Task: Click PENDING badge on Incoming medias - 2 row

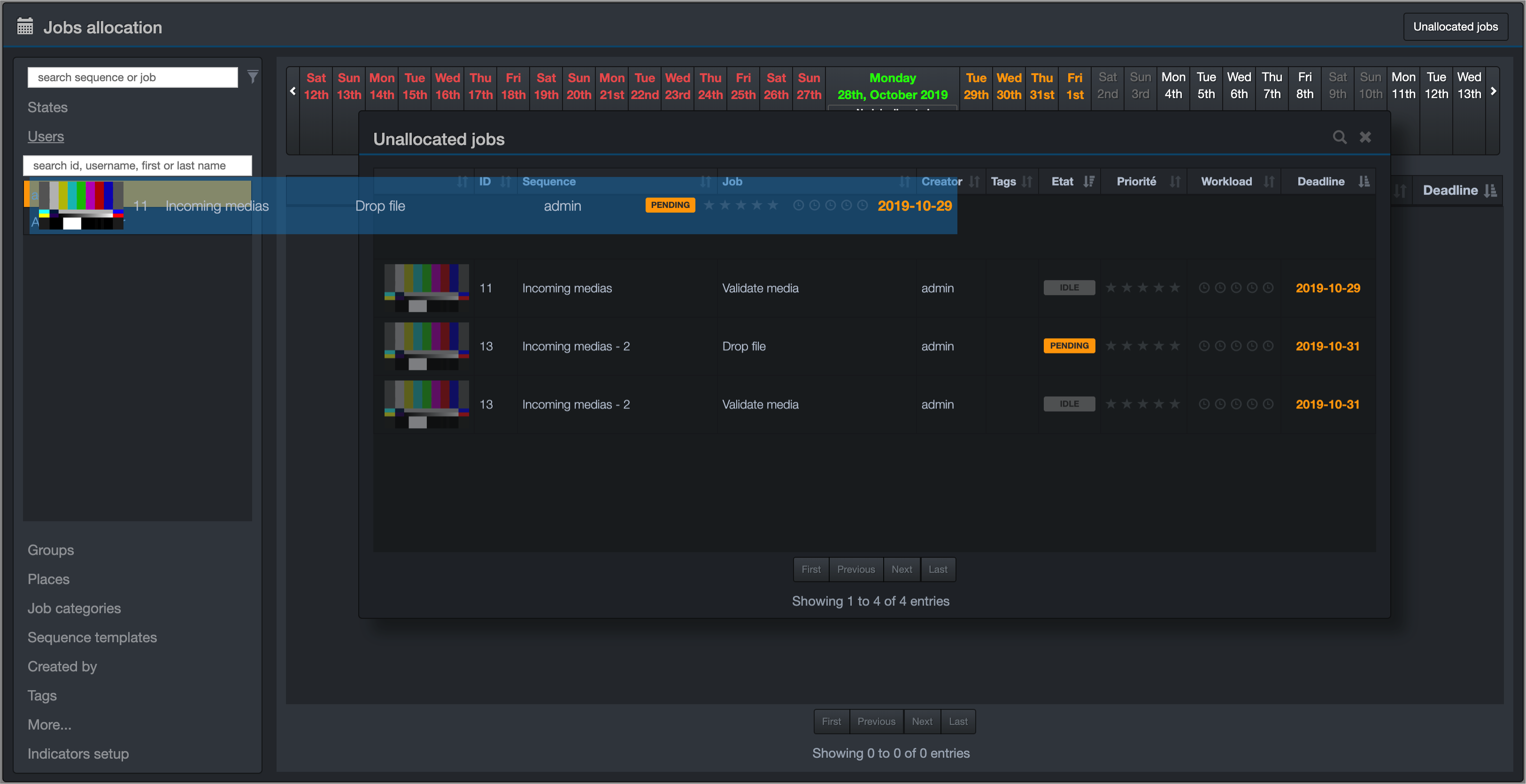Action: coord(1069,346)
